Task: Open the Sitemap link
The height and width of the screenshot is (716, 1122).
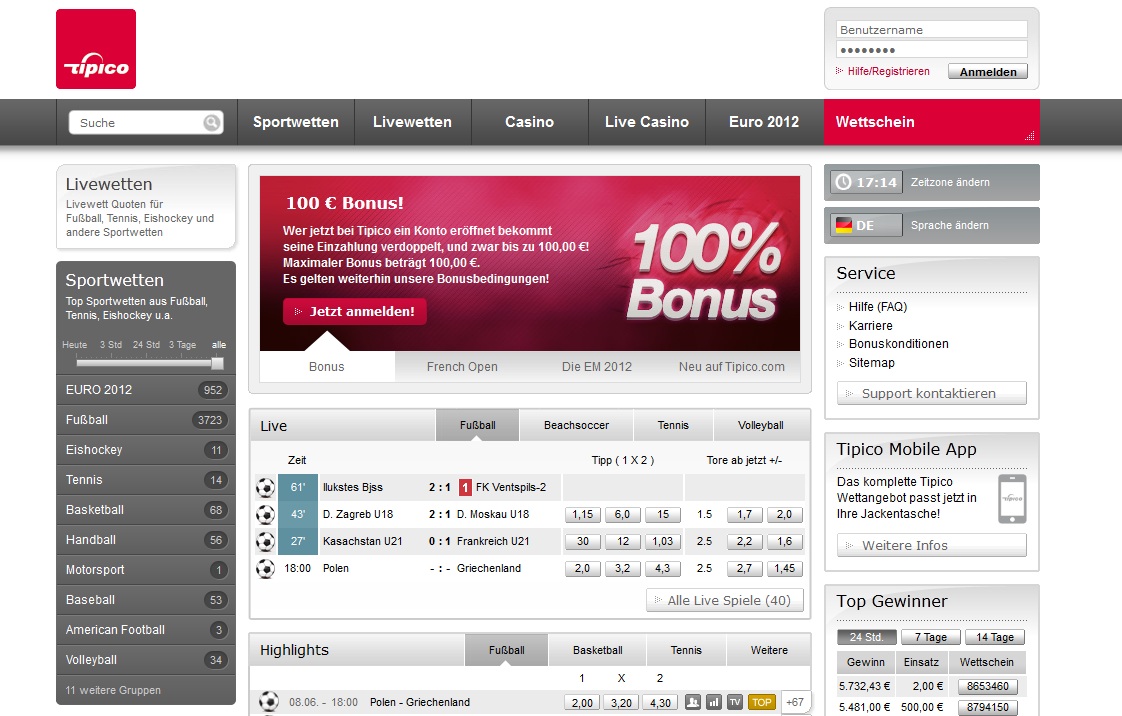Action: click(x=872, y=363)
